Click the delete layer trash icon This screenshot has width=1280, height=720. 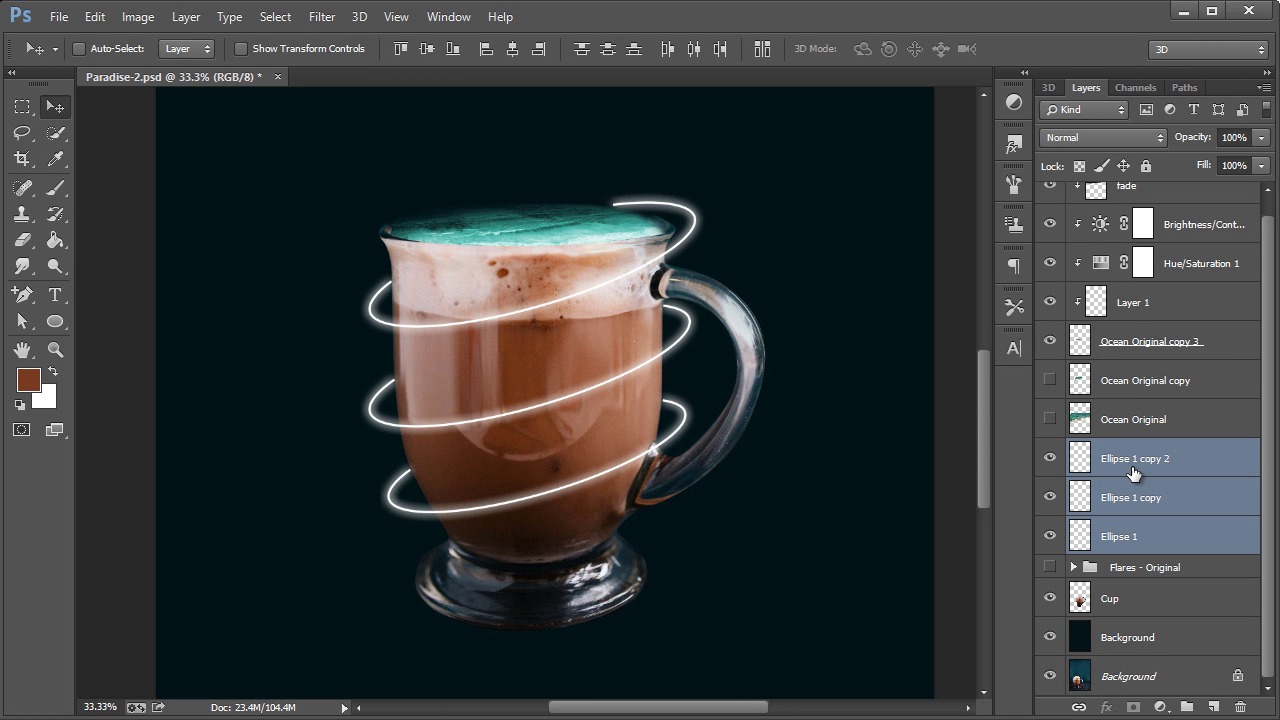1240,707
